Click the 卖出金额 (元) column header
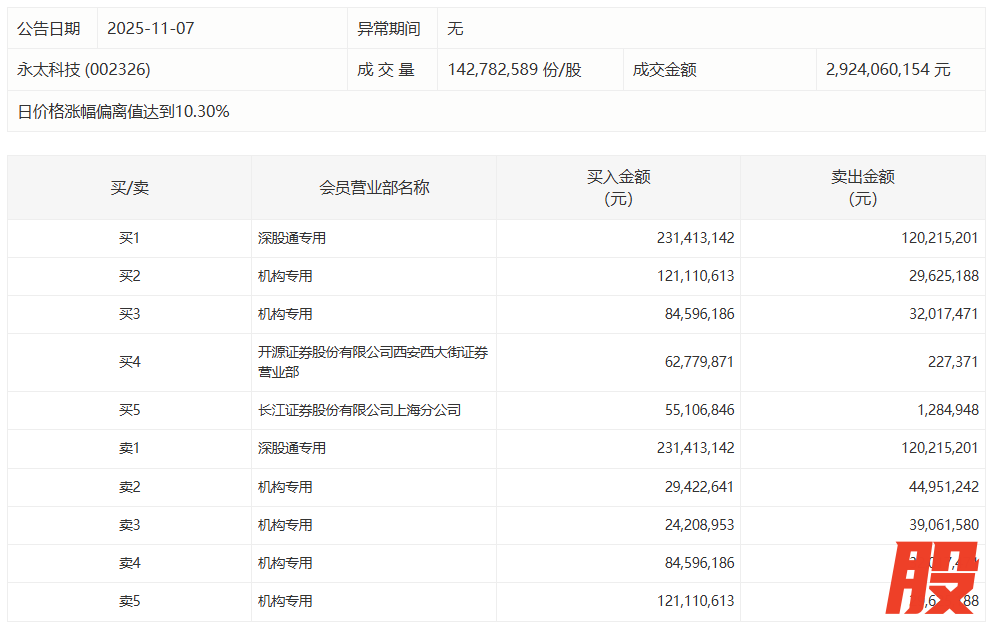 click(x=862, y=188)
